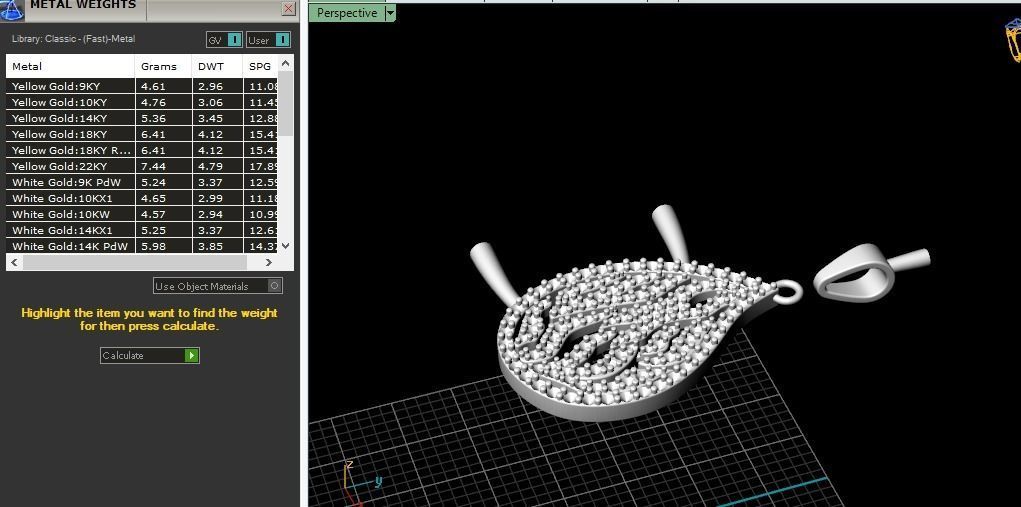Click the DWT column header

[x=217, y=66]
